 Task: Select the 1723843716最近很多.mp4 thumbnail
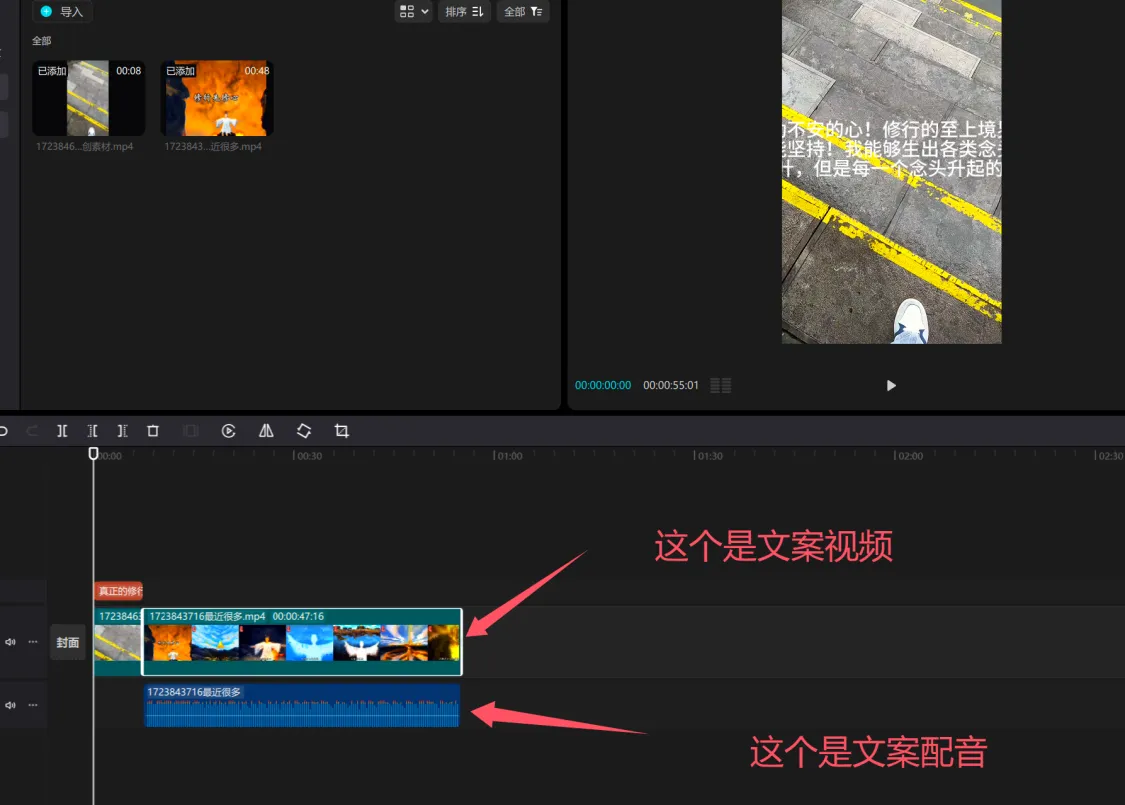[216, 98]
